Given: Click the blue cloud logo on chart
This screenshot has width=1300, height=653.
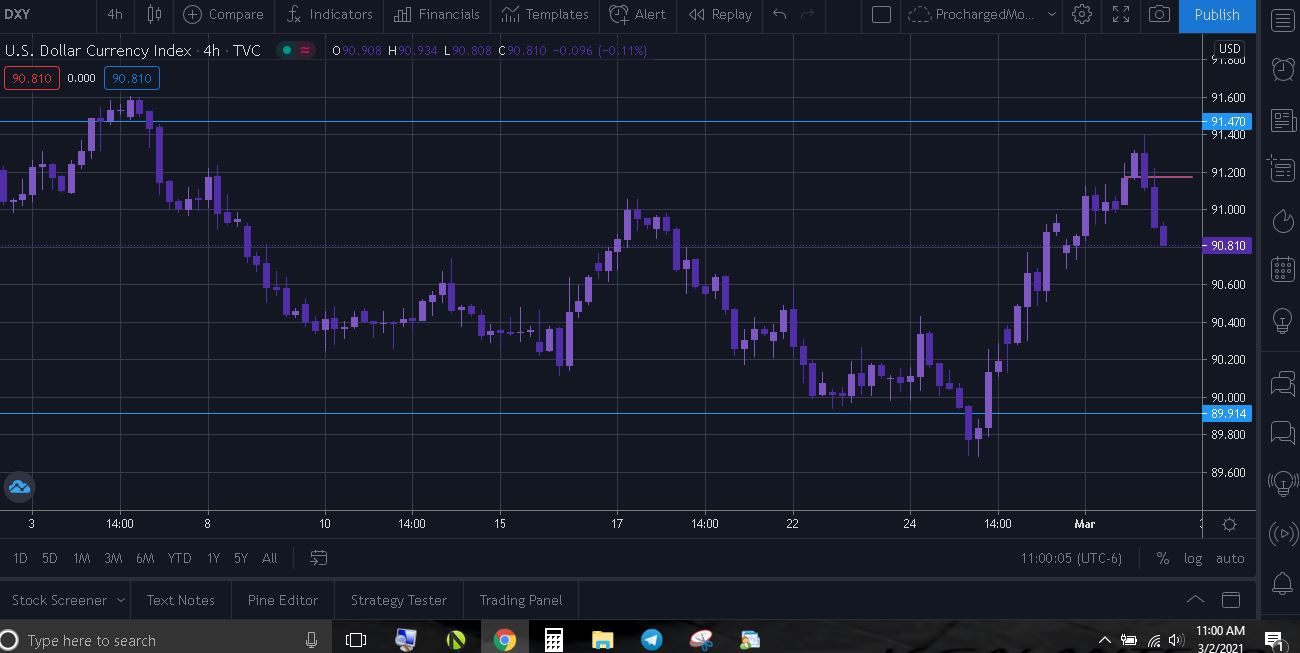Looking at the screenshot, I should pyautogui.click(x=19, y=487).
